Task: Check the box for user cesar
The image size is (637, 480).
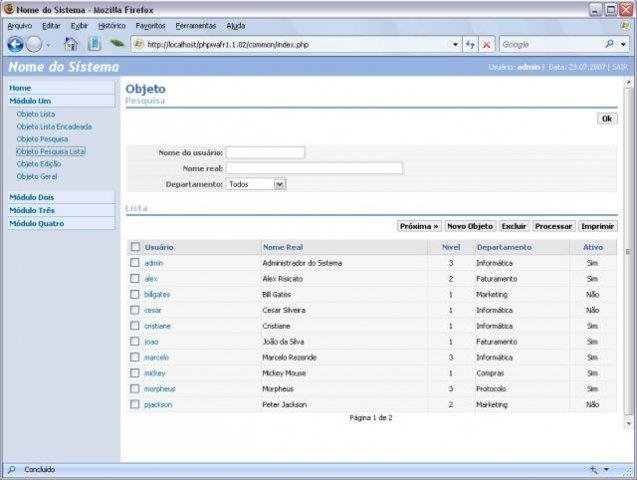Action: 135,310
